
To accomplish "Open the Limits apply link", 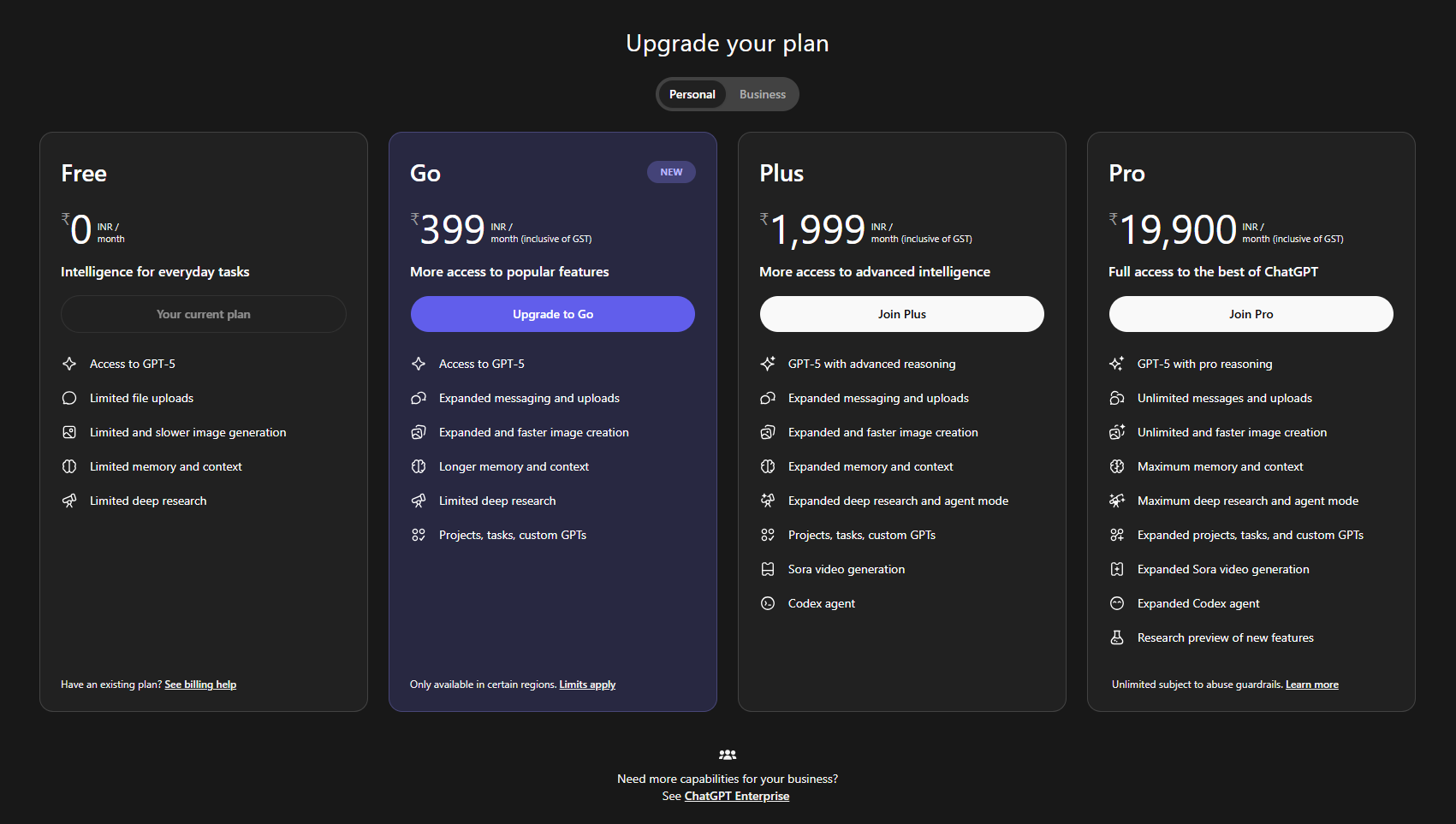I will click(x=587, y=685).
